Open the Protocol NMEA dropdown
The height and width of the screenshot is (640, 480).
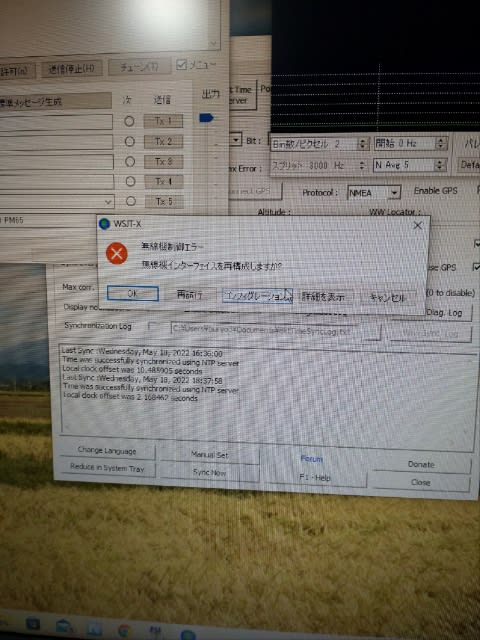[373, 192]
